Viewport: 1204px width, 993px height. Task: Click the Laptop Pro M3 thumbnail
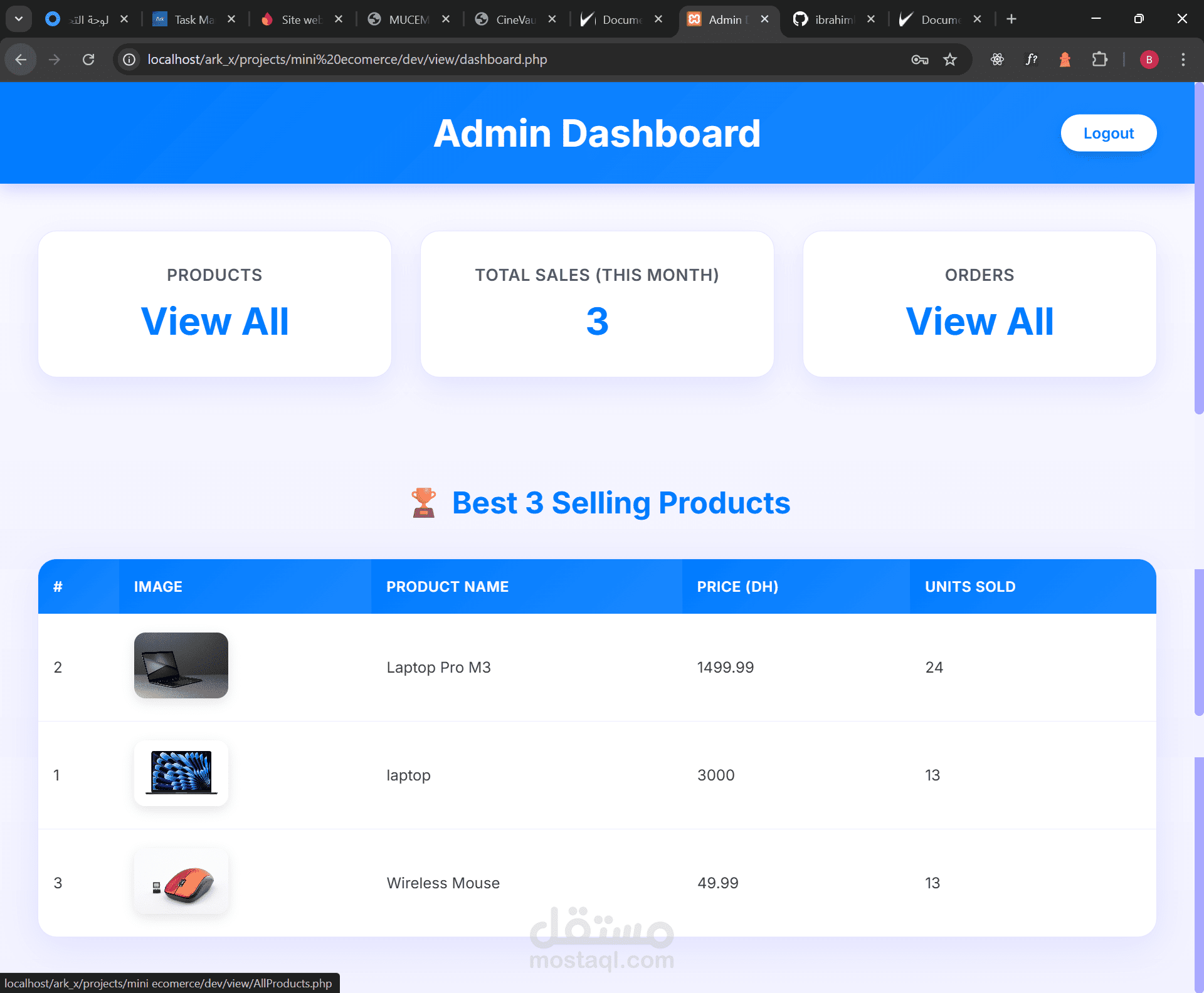point(181,665)
